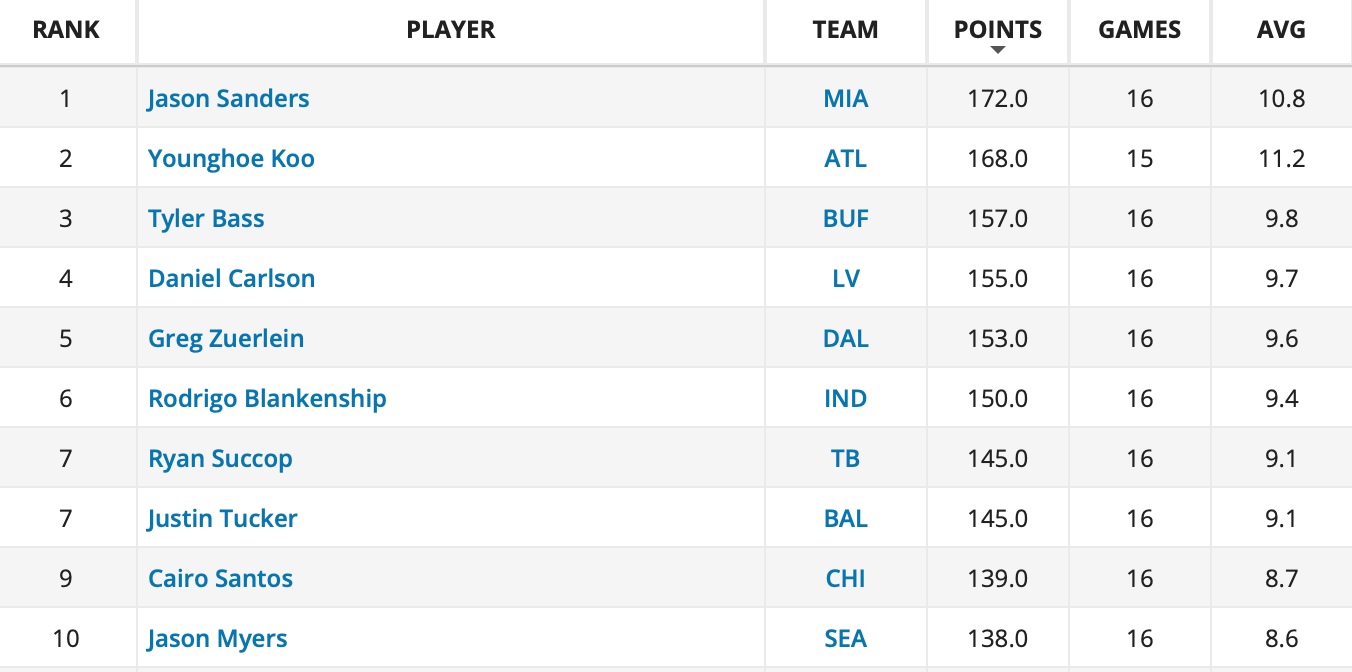
Task: Open Jason Sanders player page
Action: pos(228,98)
